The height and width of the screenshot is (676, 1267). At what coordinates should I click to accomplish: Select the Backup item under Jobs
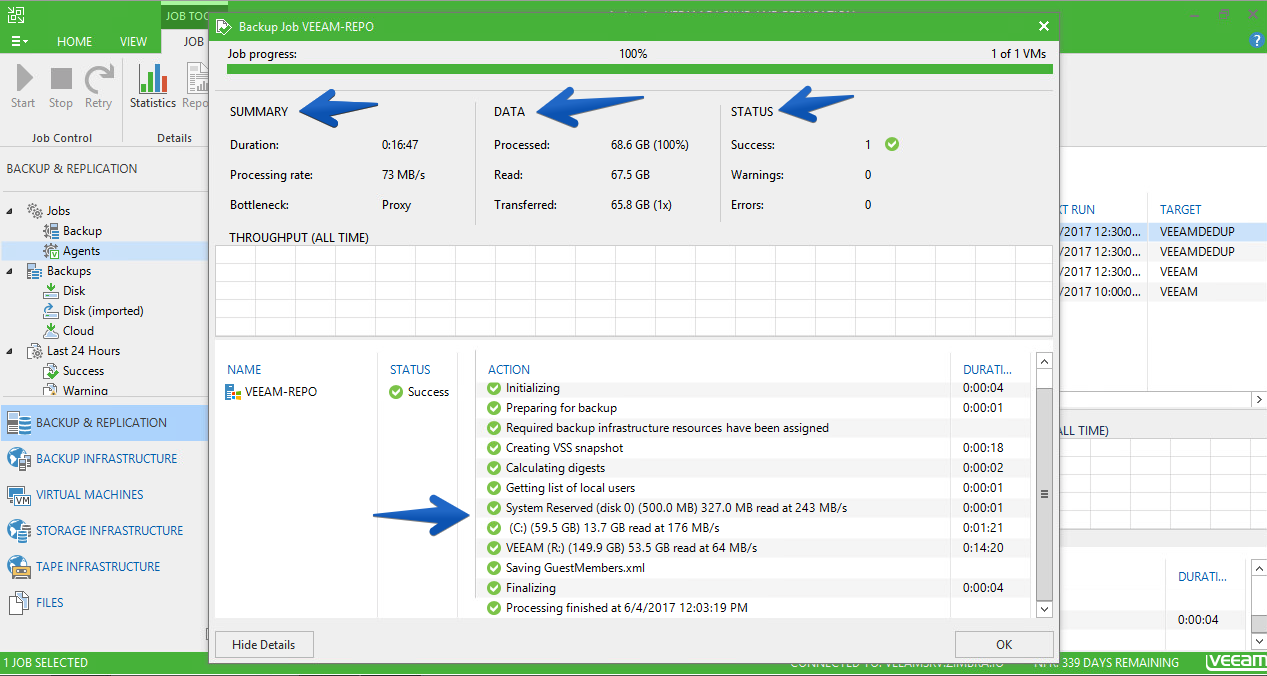tap(82, 231)
